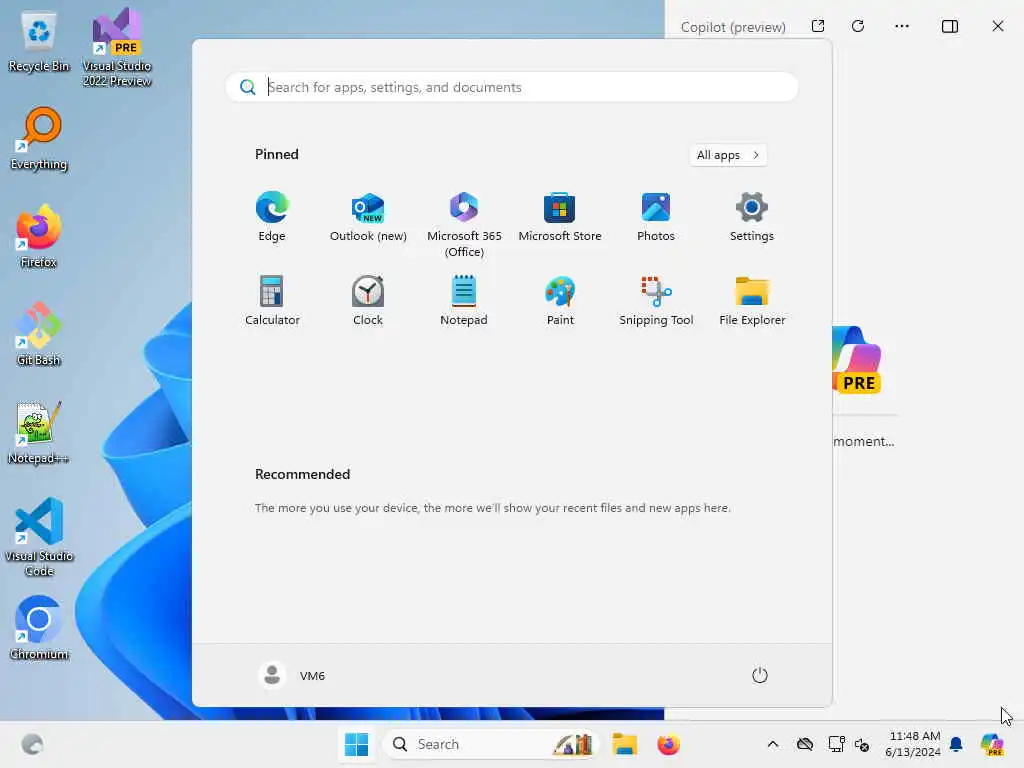Click the Windows Start button on taskbar
Viewport: 1024px width, 768px height.
357,744
